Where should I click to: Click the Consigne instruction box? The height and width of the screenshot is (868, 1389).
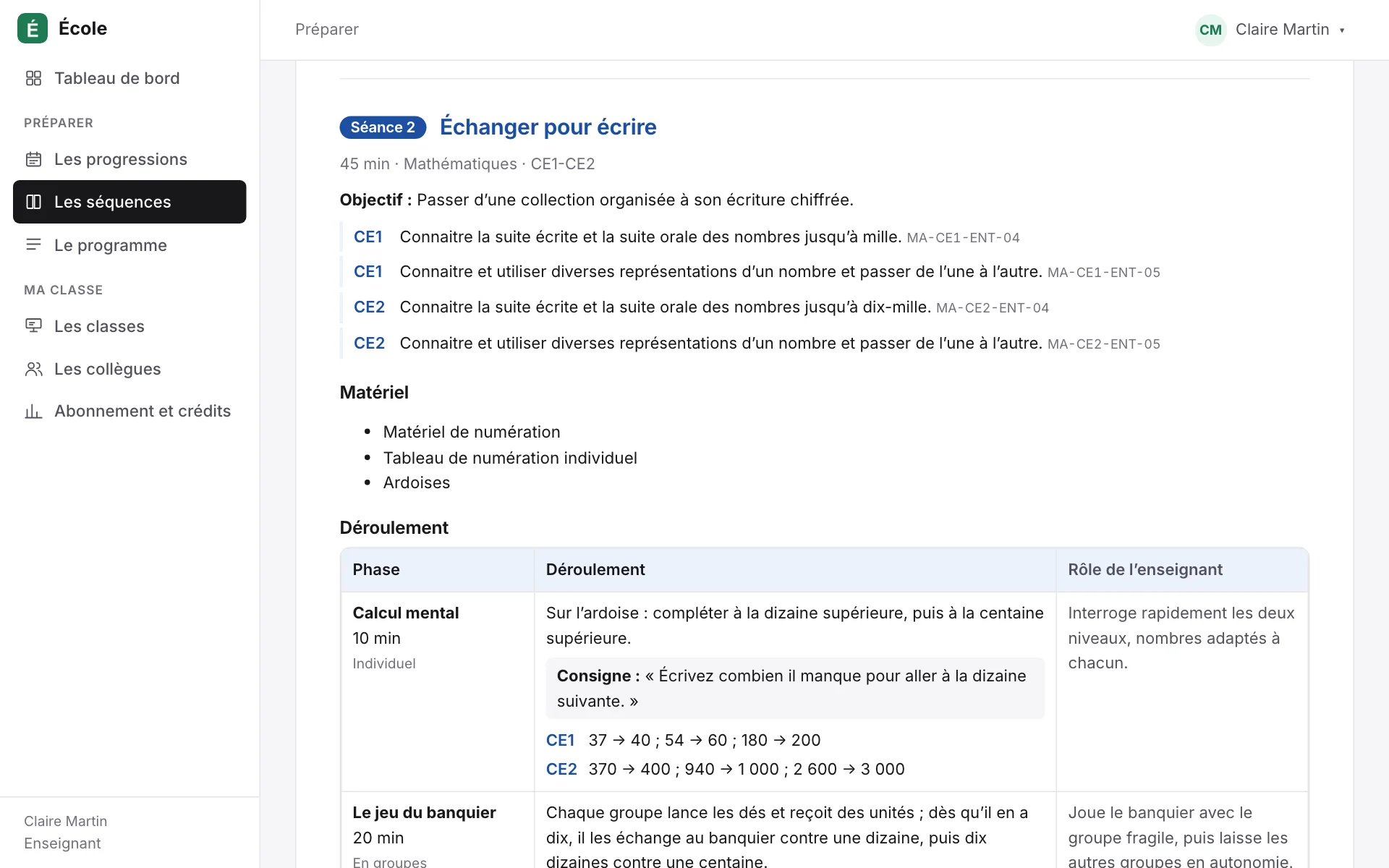click(795, 688)
